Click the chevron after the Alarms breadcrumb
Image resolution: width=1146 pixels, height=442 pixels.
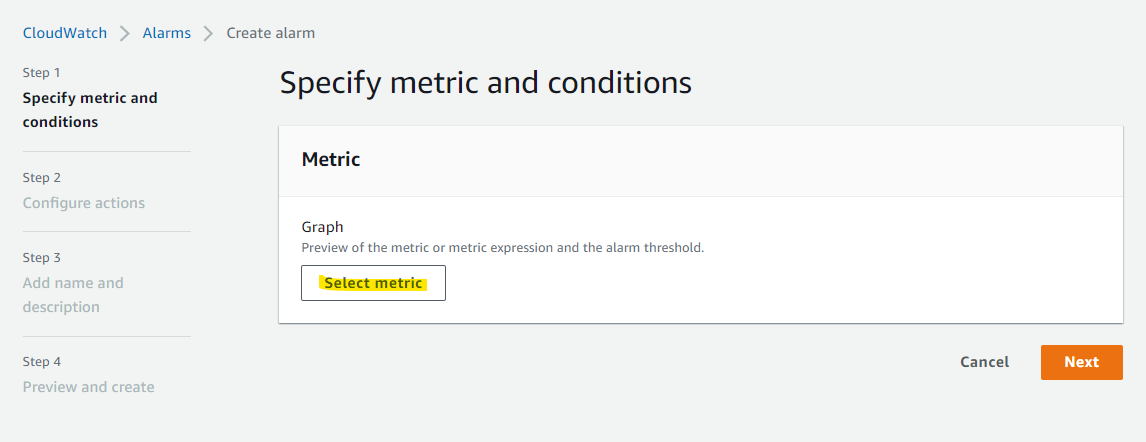[x=209, y=33]
